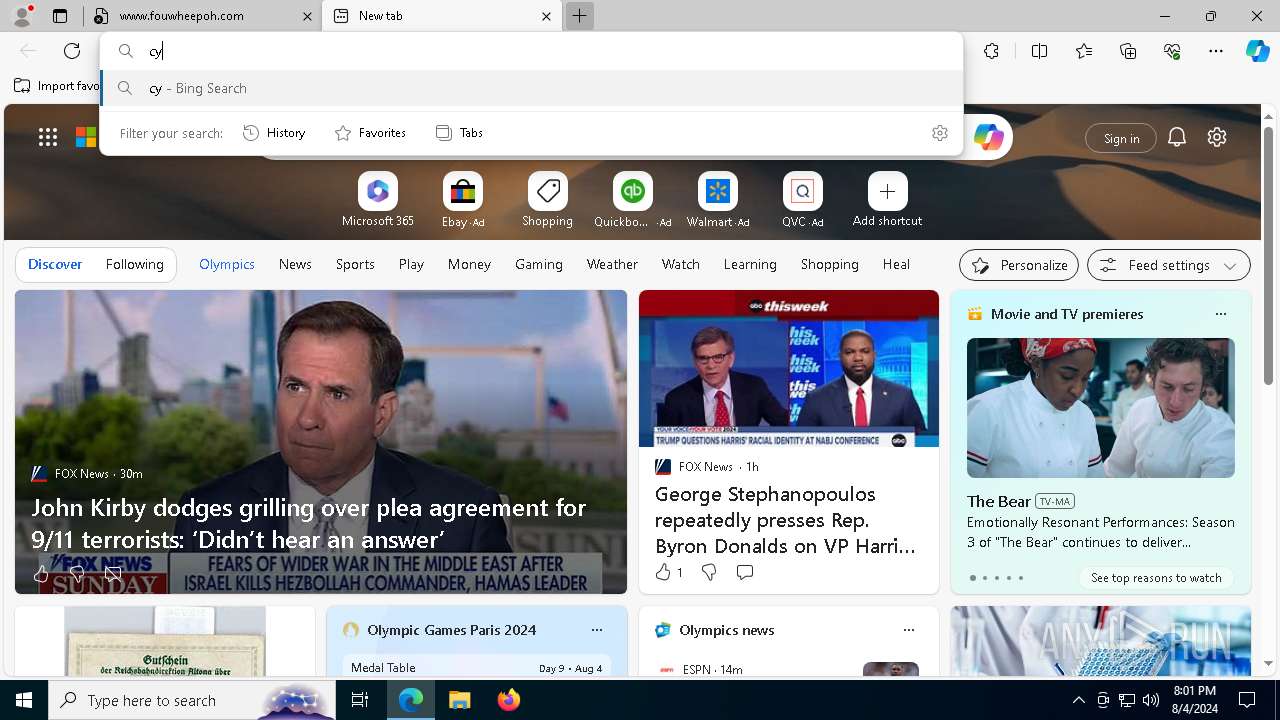Select the Sports feed category
This screenshot has width=1280, height=720.
[x=355, y=264]
